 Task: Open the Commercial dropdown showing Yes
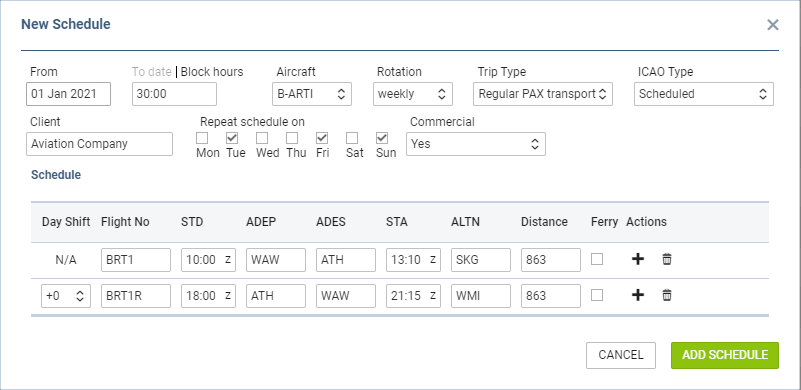476,144
